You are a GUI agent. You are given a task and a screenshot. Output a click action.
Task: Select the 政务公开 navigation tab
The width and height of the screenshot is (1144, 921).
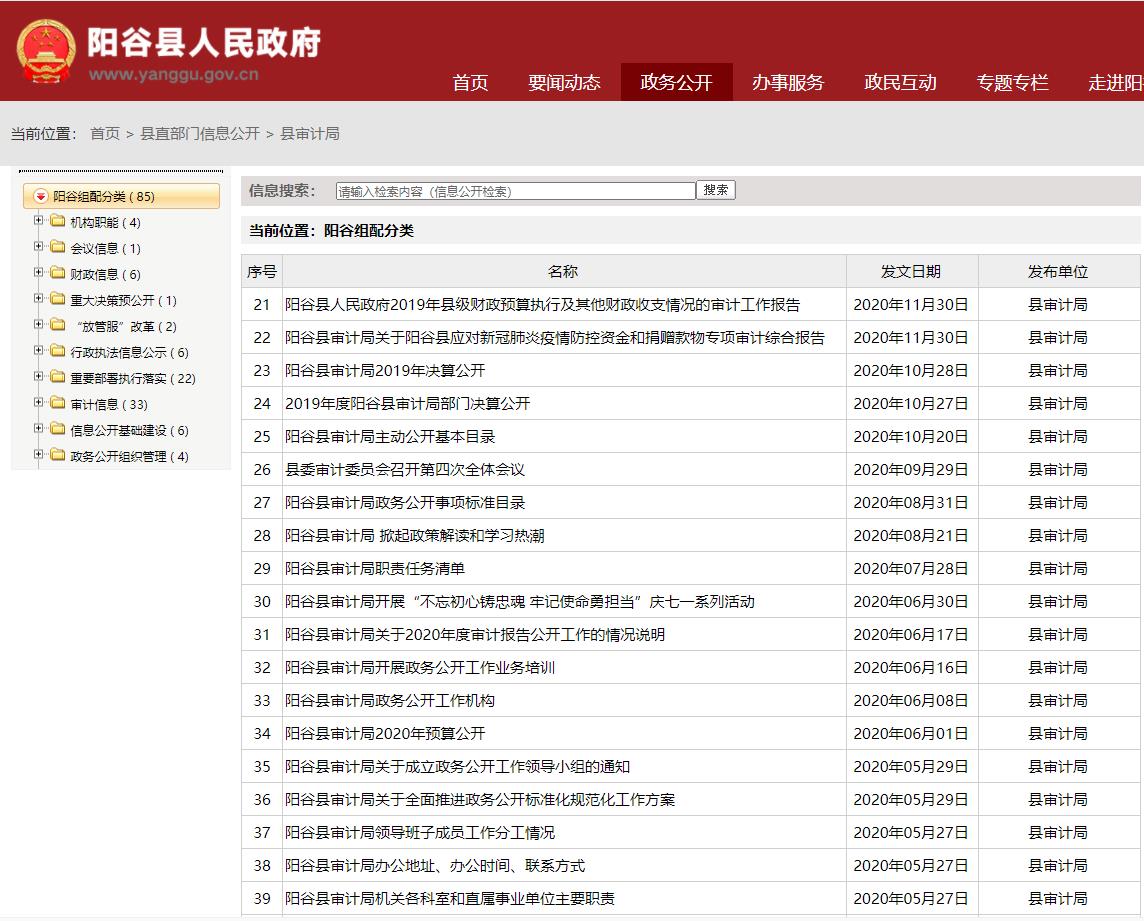coord(676,82)
